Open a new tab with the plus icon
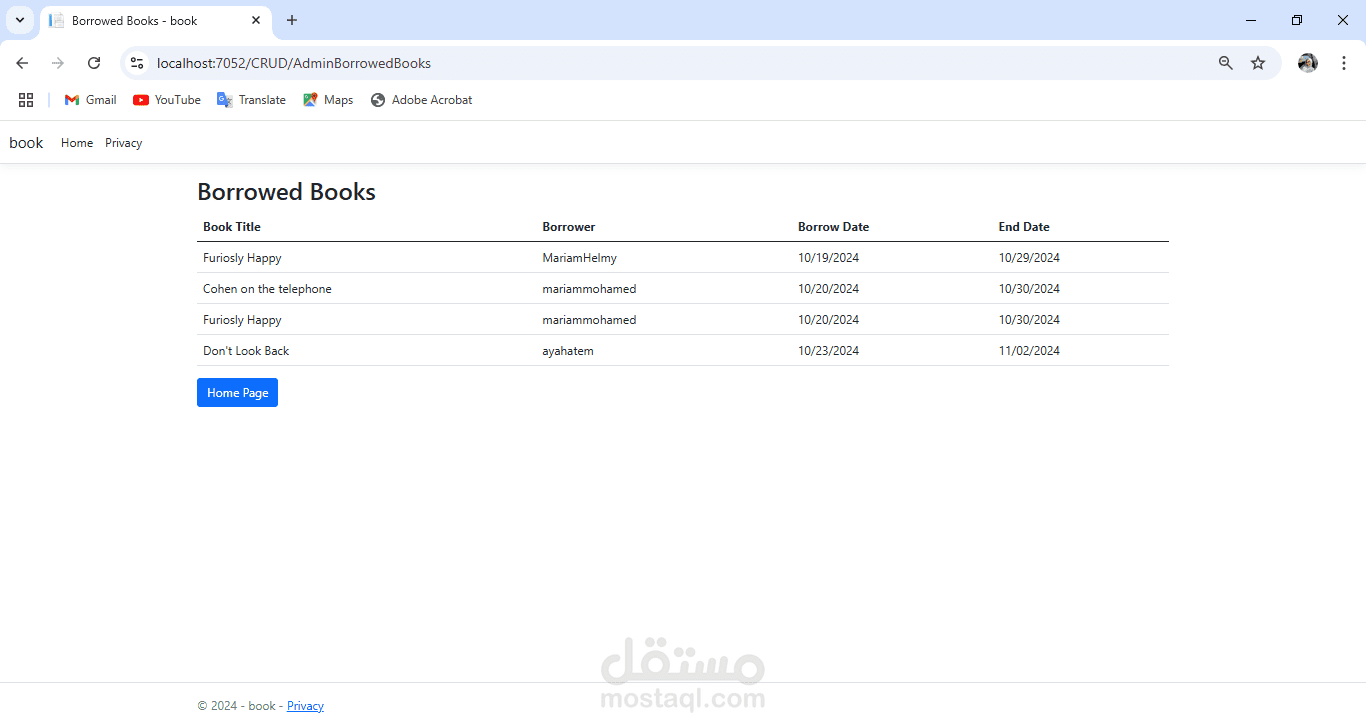 [x=292, y=20]
